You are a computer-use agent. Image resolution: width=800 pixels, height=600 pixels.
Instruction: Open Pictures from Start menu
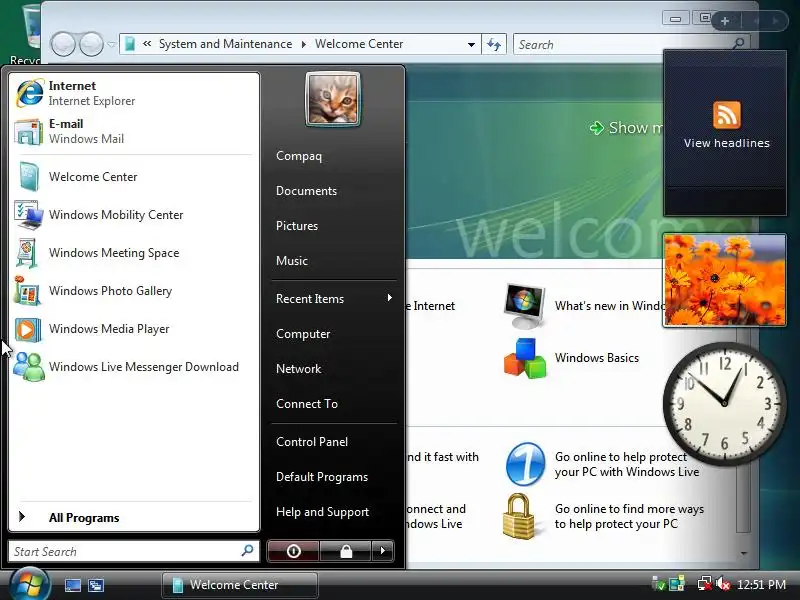(x=297, y=226)
